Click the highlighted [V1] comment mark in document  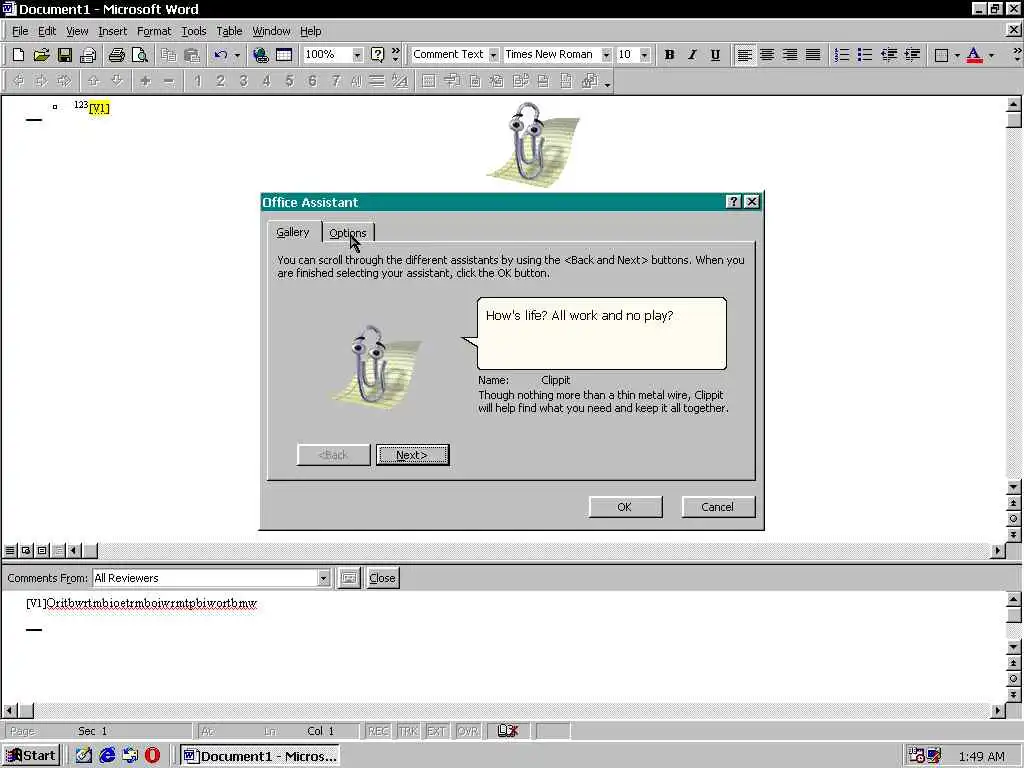pos(99,108)
